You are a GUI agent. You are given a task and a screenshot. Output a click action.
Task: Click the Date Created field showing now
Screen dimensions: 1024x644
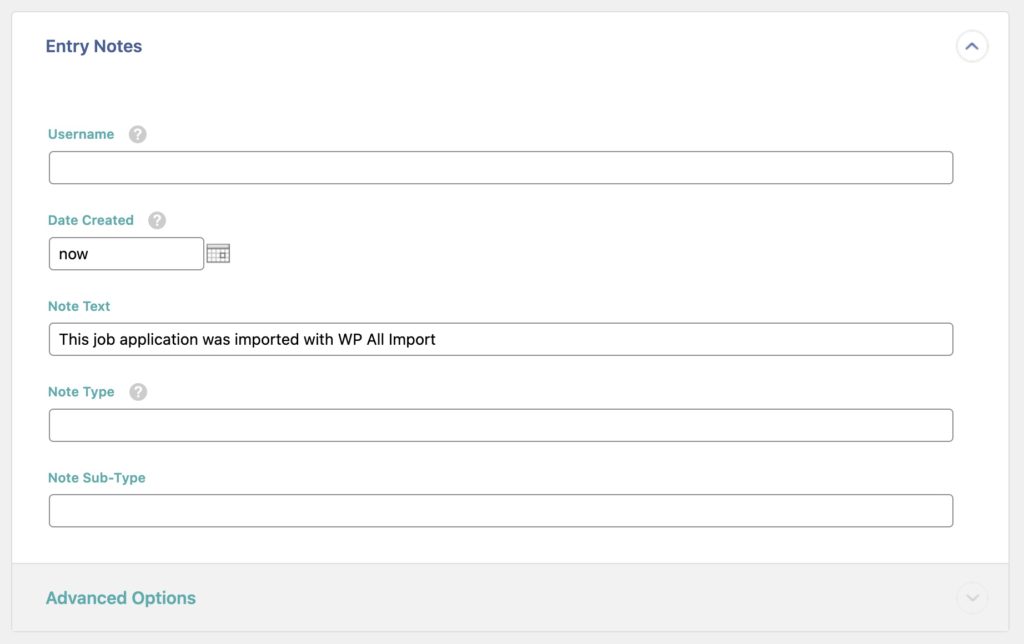(x=126, y=253)
